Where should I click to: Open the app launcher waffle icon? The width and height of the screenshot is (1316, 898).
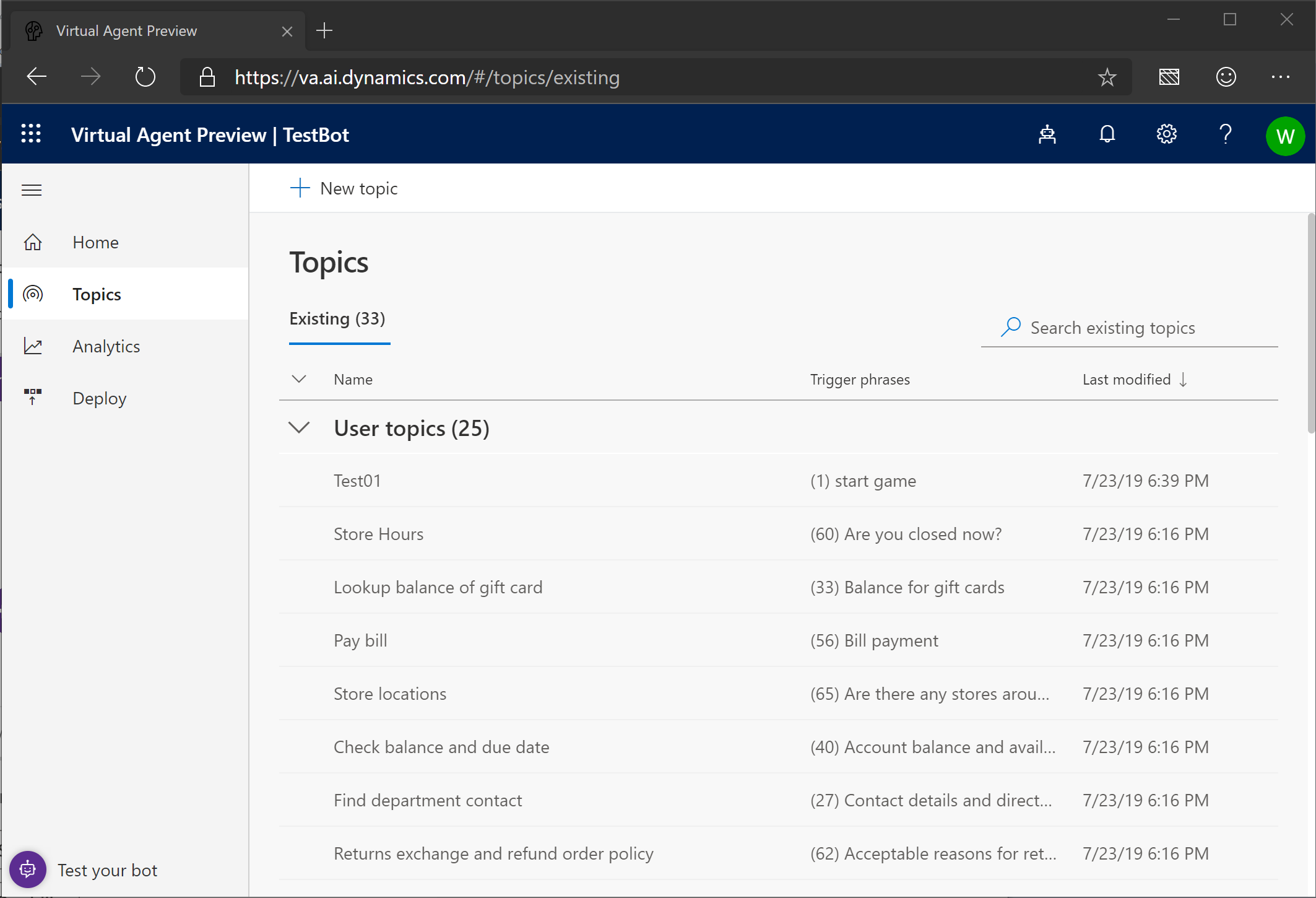point(31,134)
